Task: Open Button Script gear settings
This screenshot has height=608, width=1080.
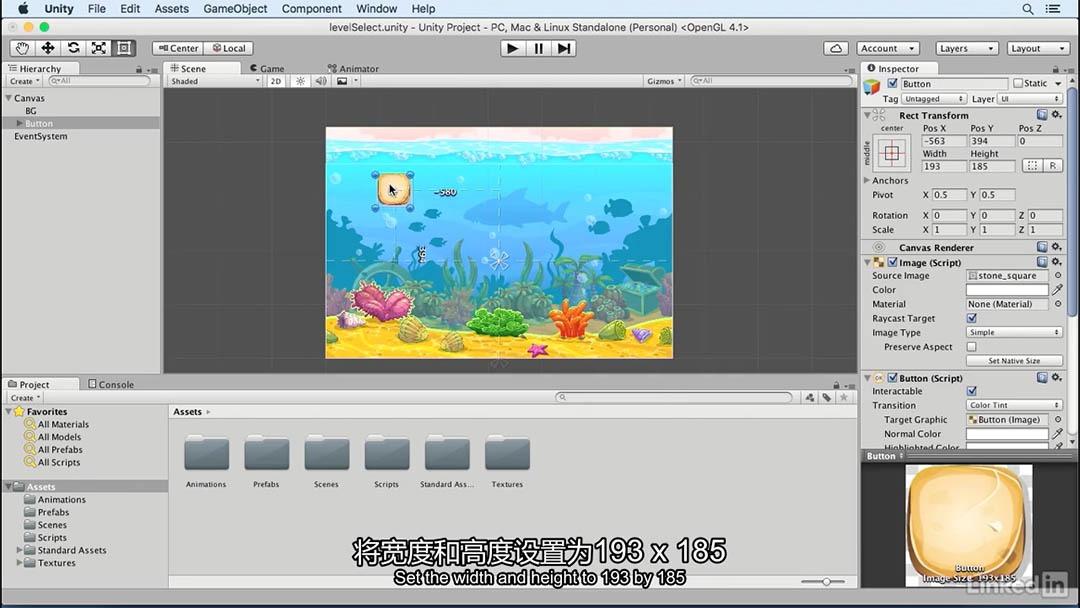Action: tap(1057, 378)
